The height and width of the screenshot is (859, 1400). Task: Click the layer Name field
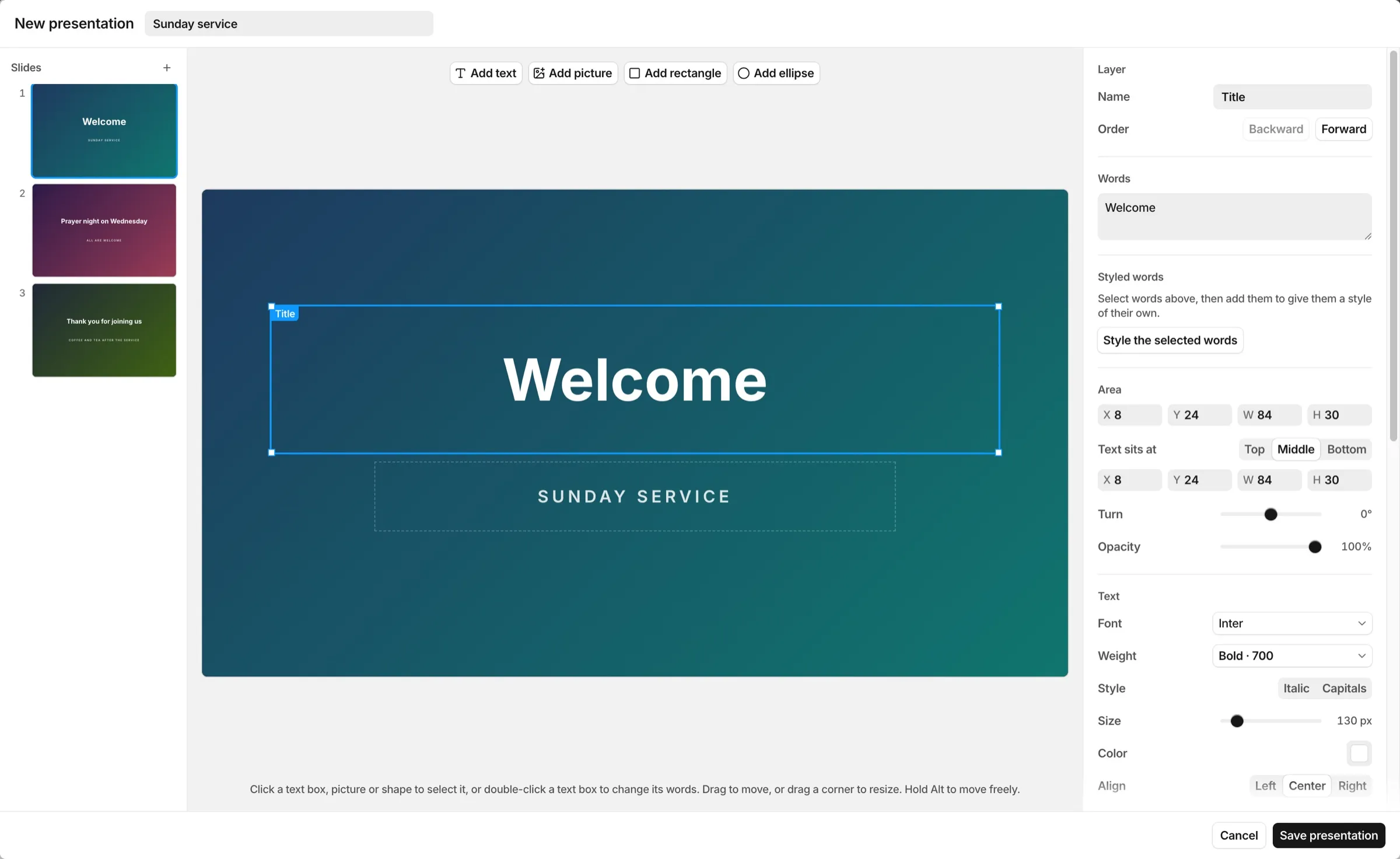(1292, 97)
